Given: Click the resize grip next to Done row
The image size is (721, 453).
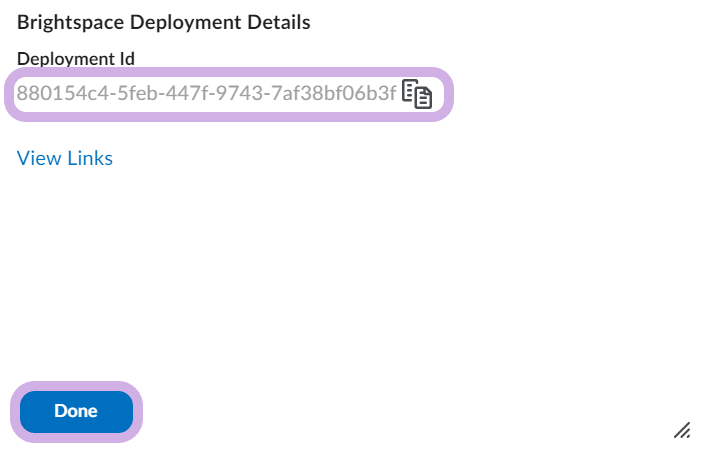Looking at the screenshot, I should tap(682, 430).
